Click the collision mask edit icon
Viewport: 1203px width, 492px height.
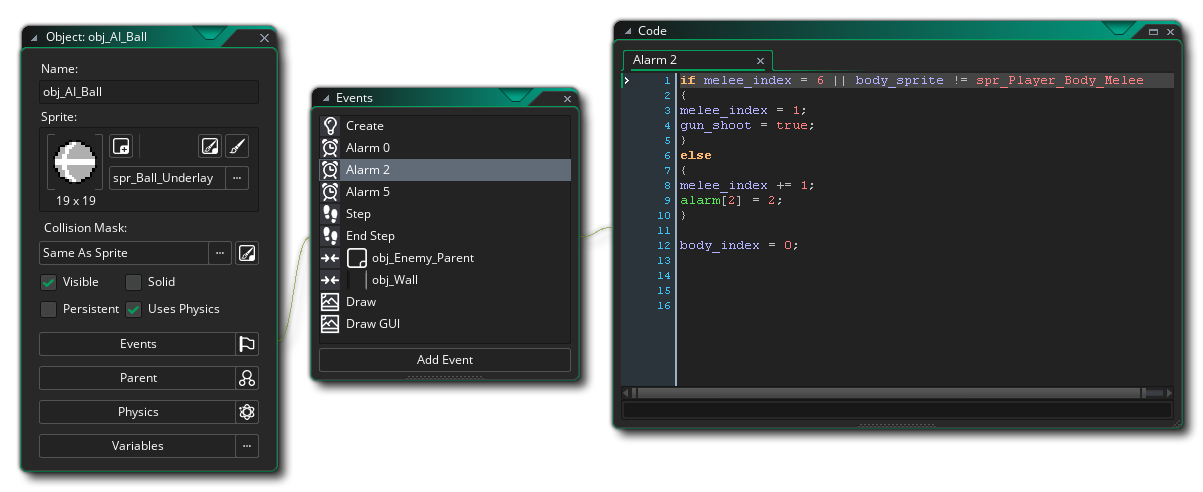[247, 253]
